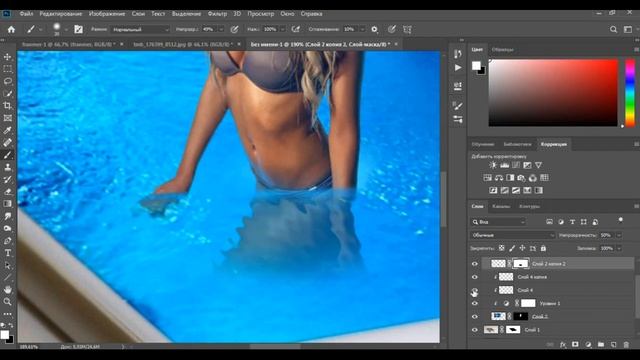Viewport: 640px width, 360px height.
Task: Open the Изображение menu
Action: click(107, 14)
